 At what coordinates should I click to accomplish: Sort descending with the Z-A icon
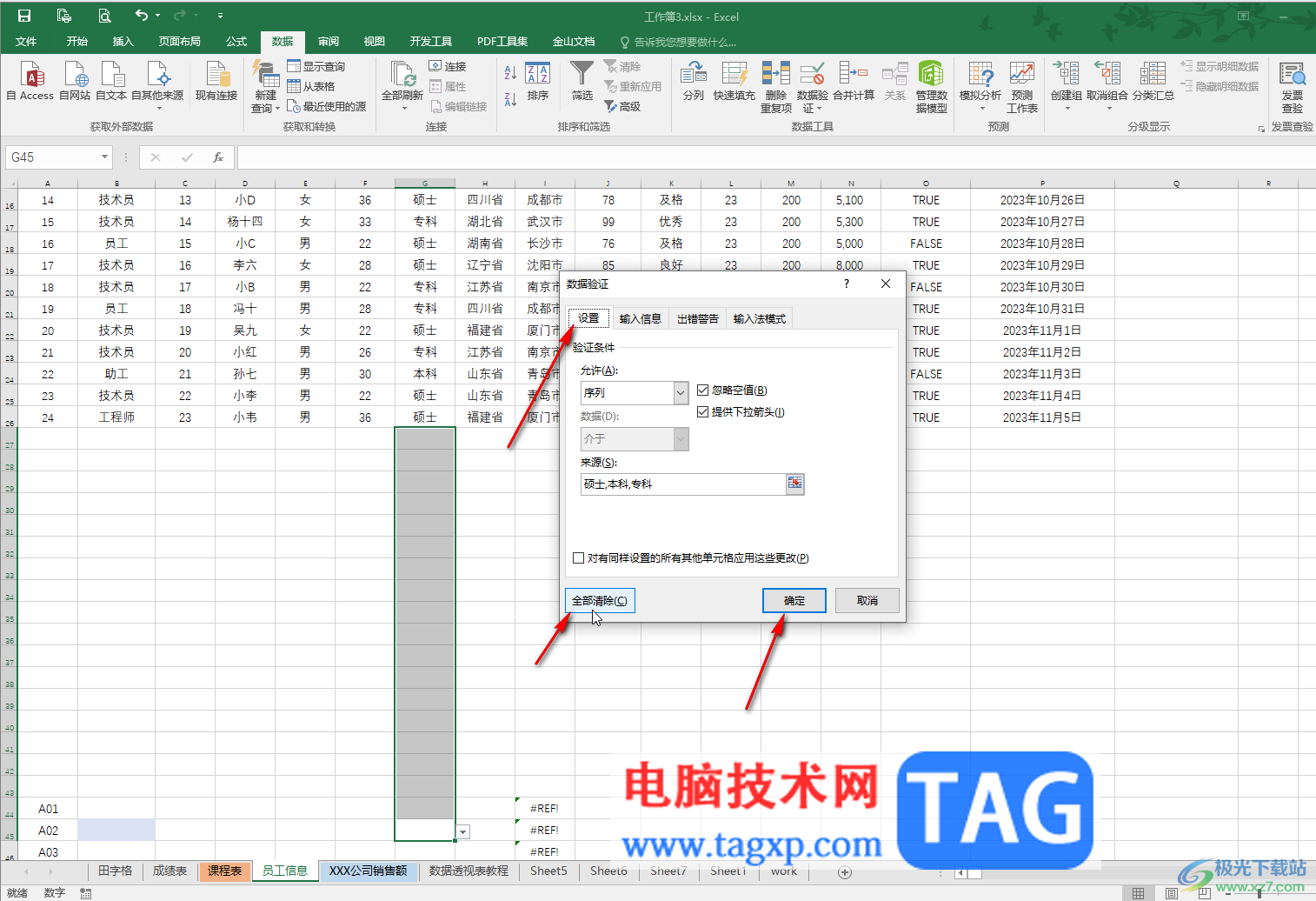pos(510,99)
